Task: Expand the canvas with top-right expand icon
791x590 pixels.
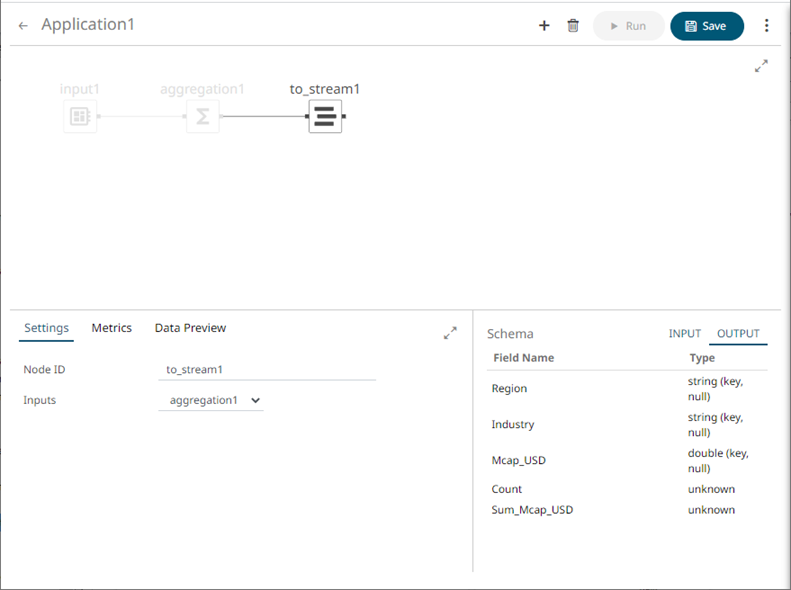Action: (761, 66)
